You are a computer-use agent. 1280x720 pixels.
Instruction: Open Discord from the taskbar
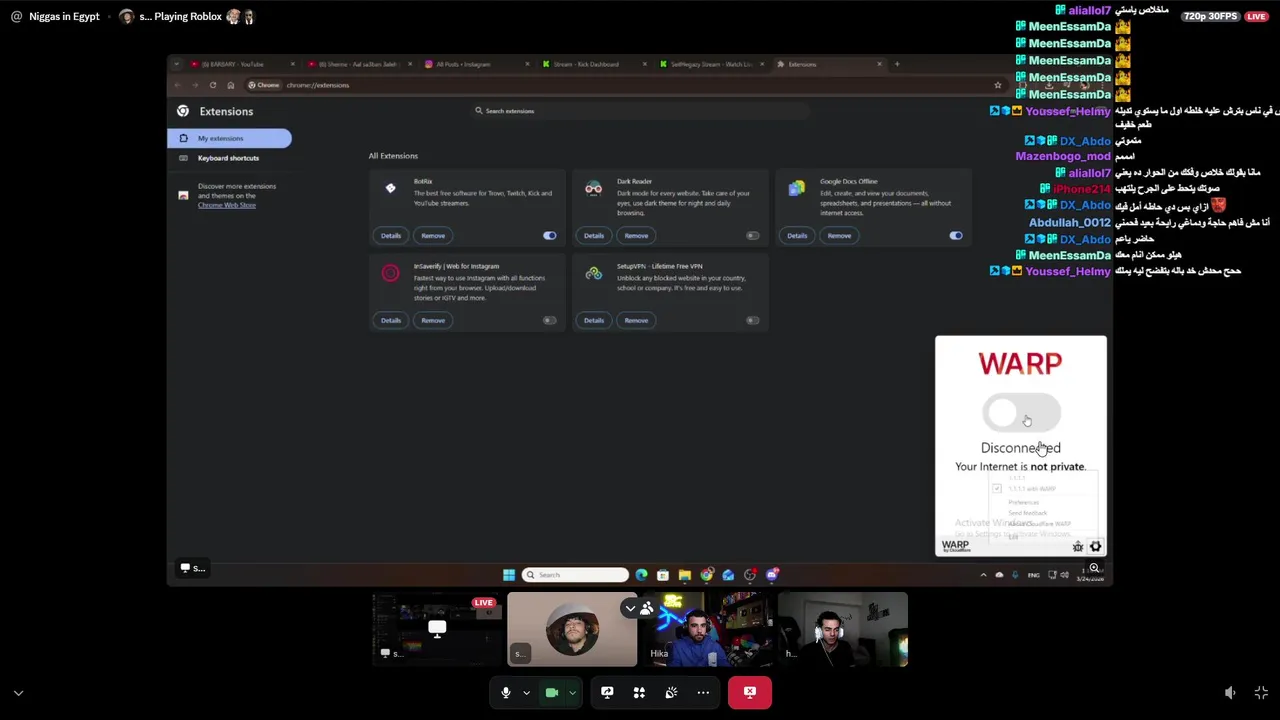point(771,575)
